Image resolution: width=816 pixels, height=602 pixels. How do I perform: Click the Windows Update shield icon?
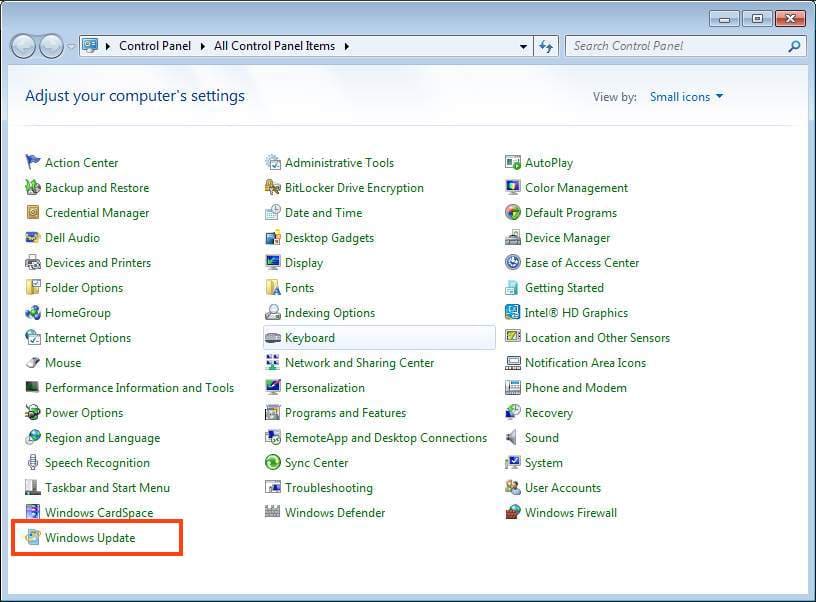(33, 538)
